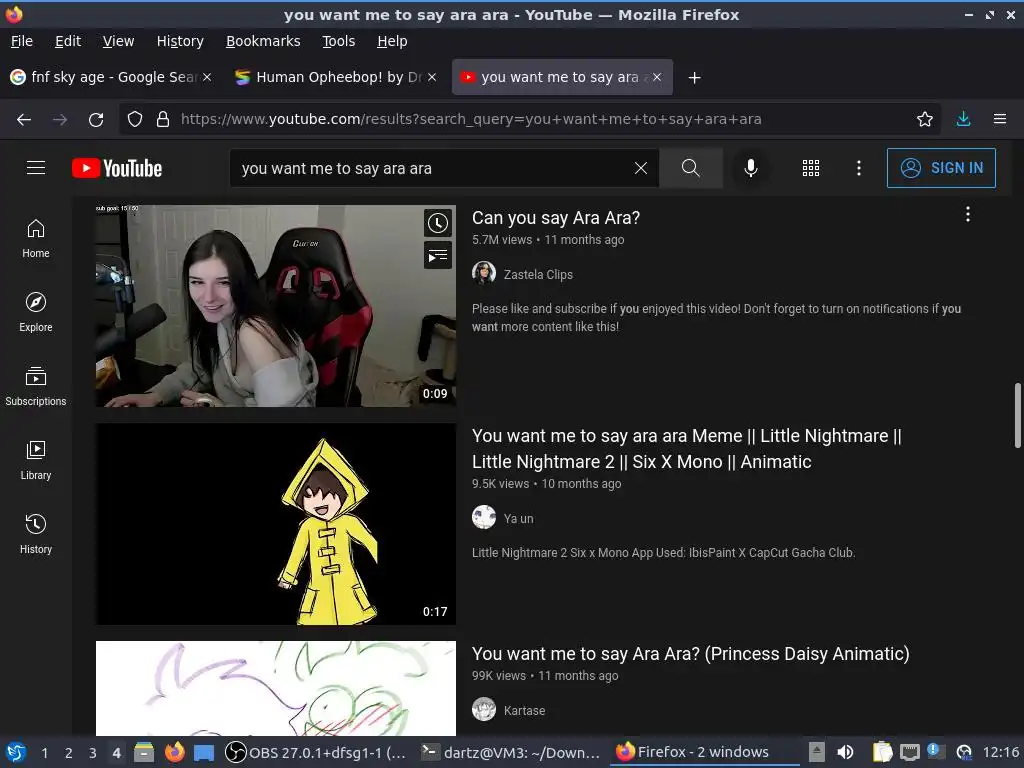Viewport: 1024px width, 768px height.
Task: Switch to 'fnf sky age - Google Search' tab
Action: coord(111,77)
